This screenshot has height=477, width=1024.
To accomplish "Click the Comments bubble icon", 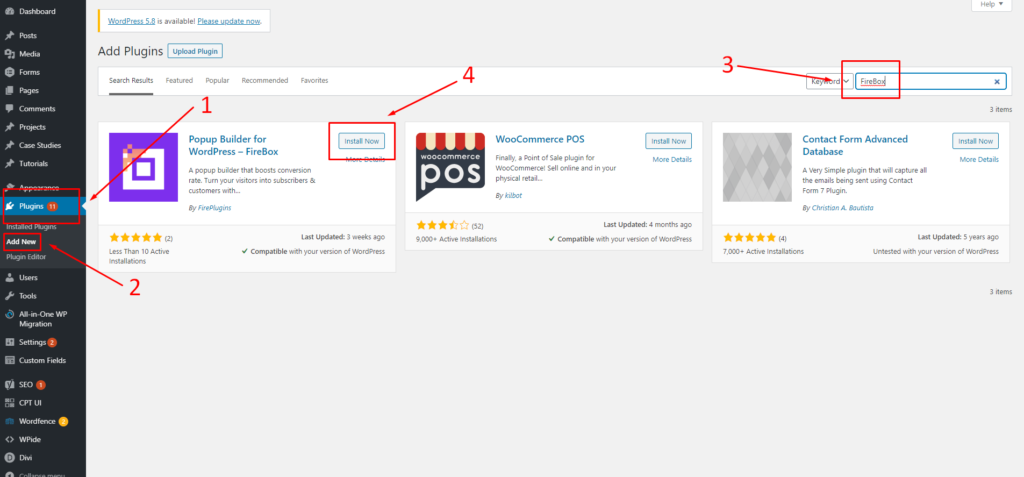I will tap(9, 108).
